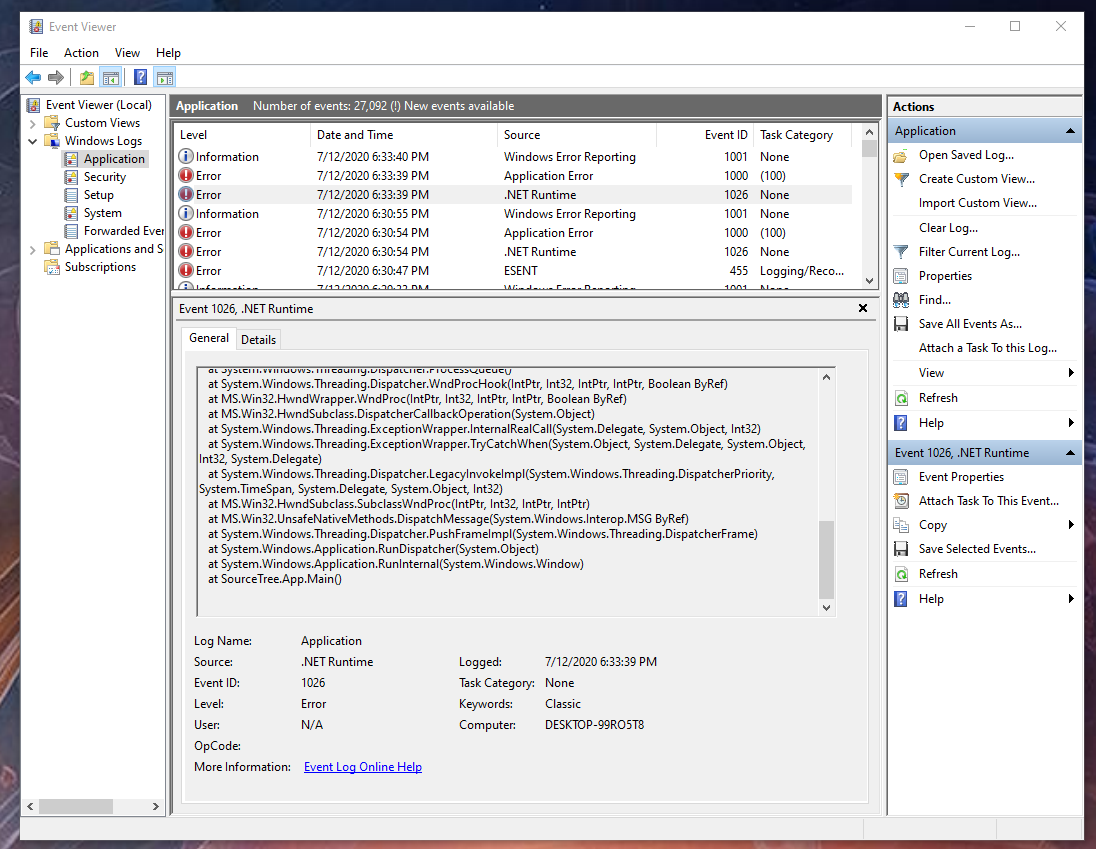Click Import Custom View action
Image resolution: width=1096 pixels, height=849 pixels.
(x=977, y=203)
